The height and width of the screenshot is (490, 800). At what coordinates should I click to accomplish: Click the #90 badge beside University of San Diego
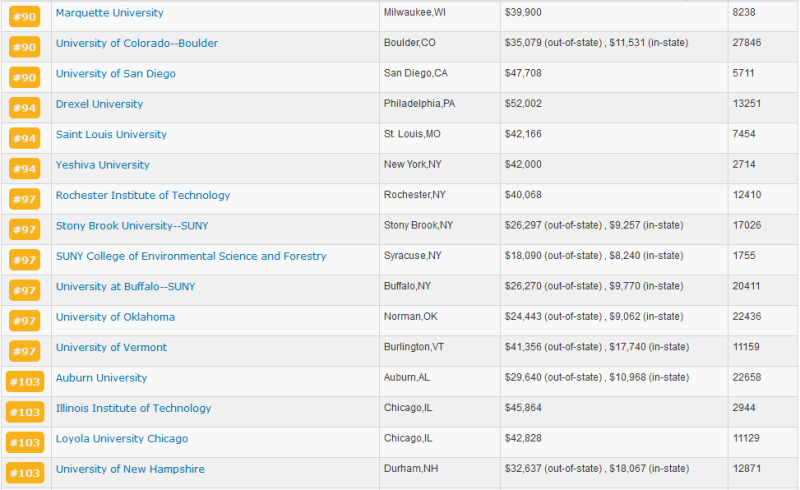pos(24,78)
